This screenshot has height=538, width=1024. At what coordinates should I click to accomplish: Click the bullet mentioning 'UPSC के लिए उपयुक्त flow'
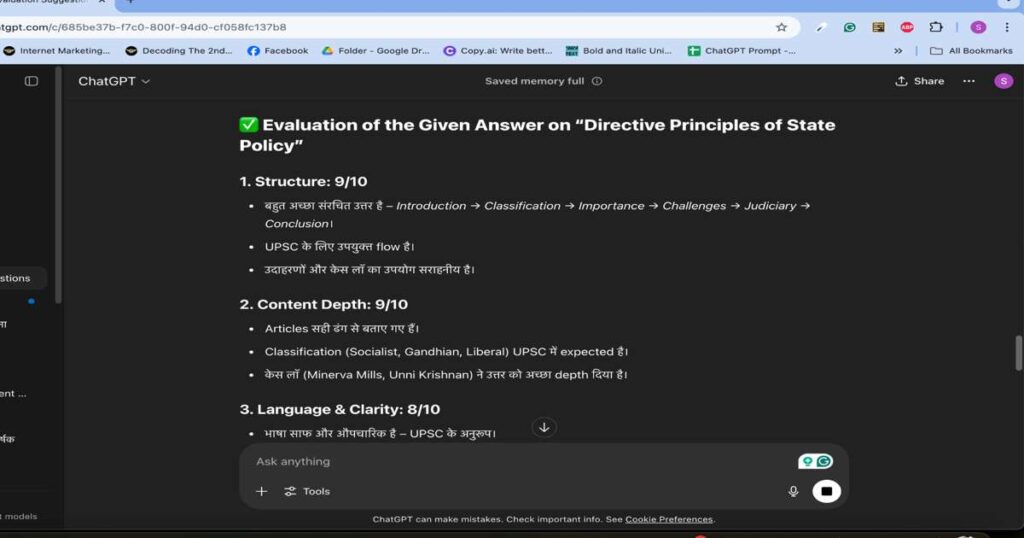[x=339, y=247]
